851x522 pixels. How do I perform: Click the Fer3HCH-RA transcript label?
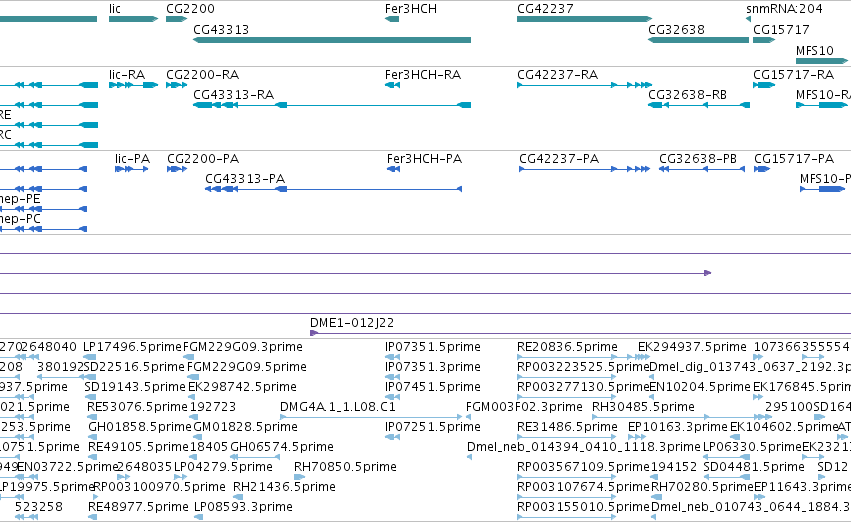point(423,74)
